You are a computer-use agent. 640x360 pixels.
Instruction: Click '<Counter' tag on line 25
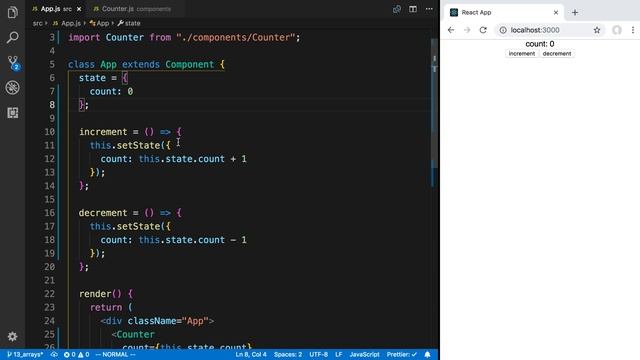tap(133, 334)
